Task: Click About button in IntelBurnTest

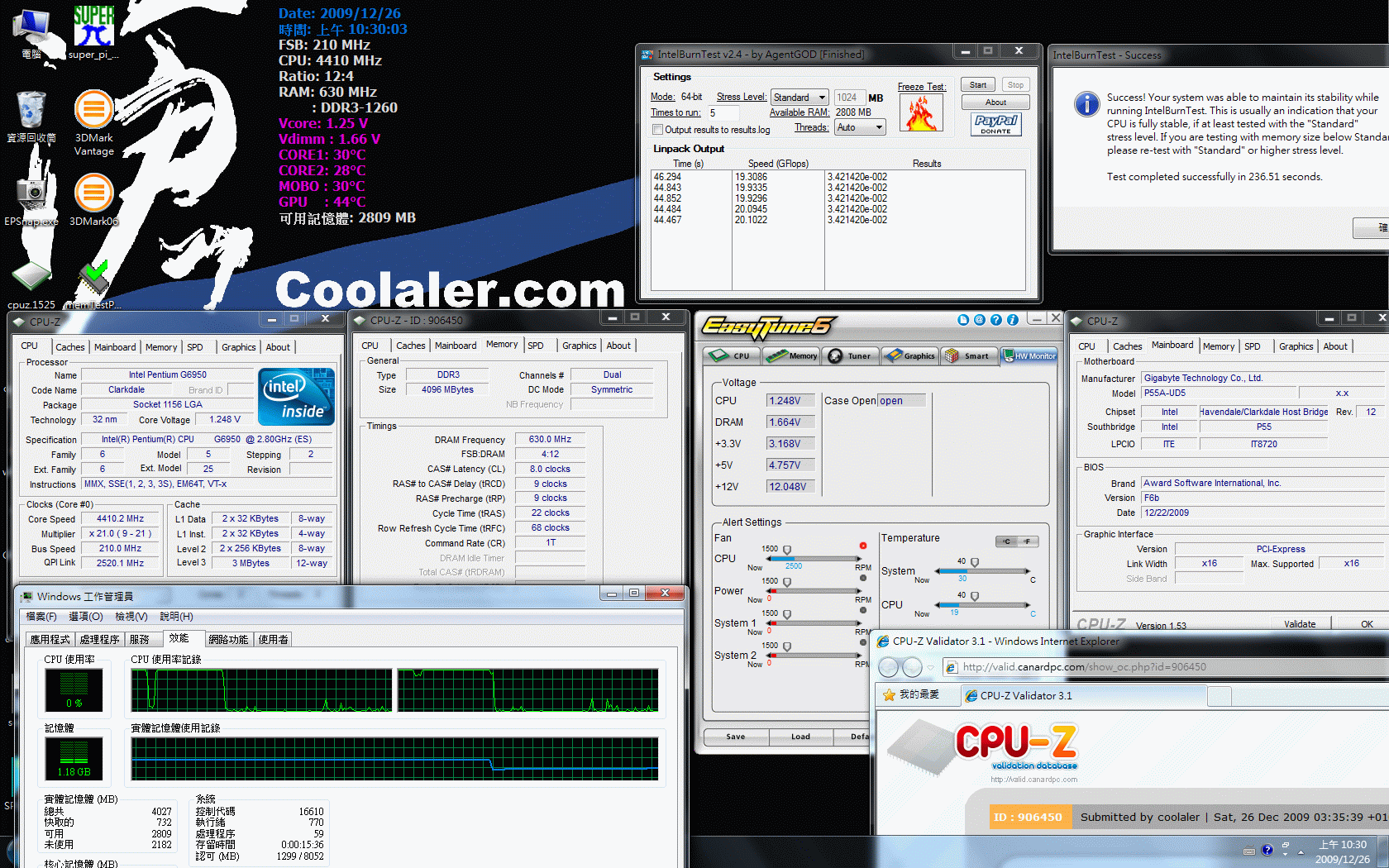Action: click(995, 103)
